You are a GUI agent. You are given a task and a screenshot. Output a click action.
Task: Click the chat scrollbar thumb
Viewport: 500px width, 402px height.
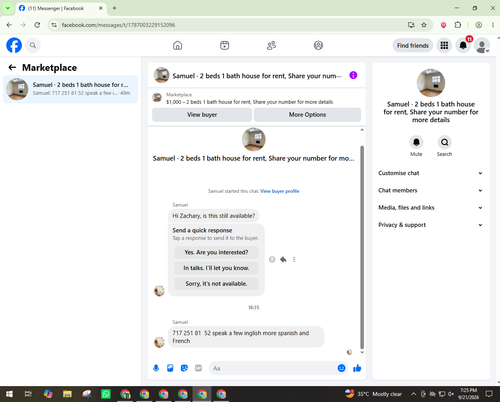(x=362, y=247)
